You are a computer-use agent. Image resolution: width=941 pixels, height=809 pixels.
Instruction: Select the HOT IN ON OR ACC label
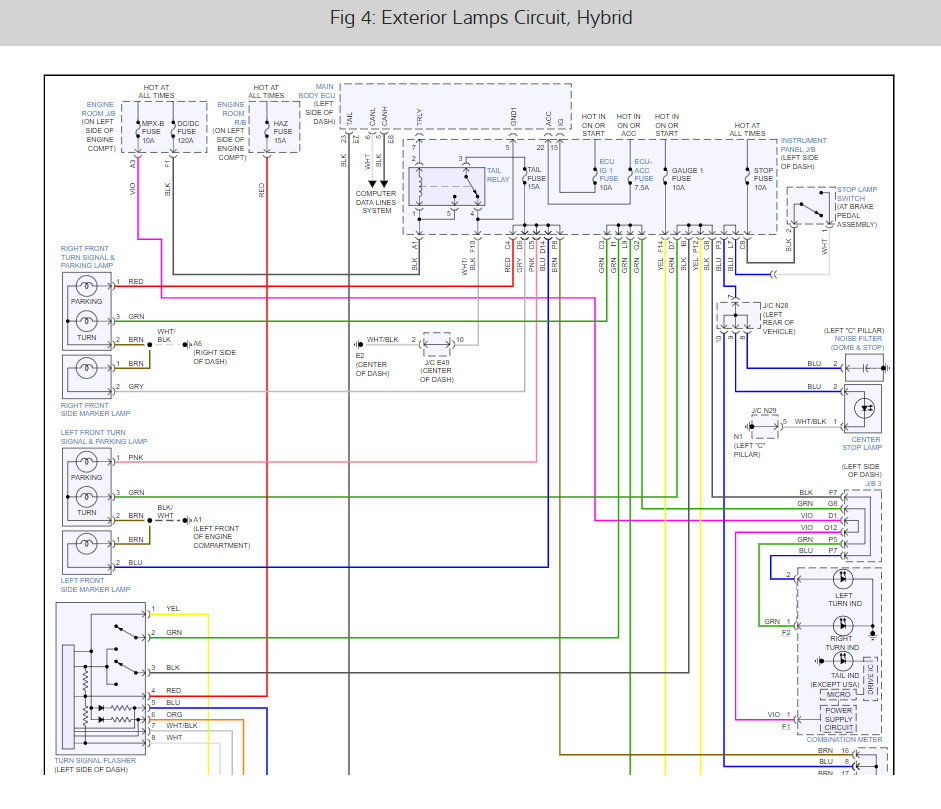pyautogui.click(x=628, y=125)
